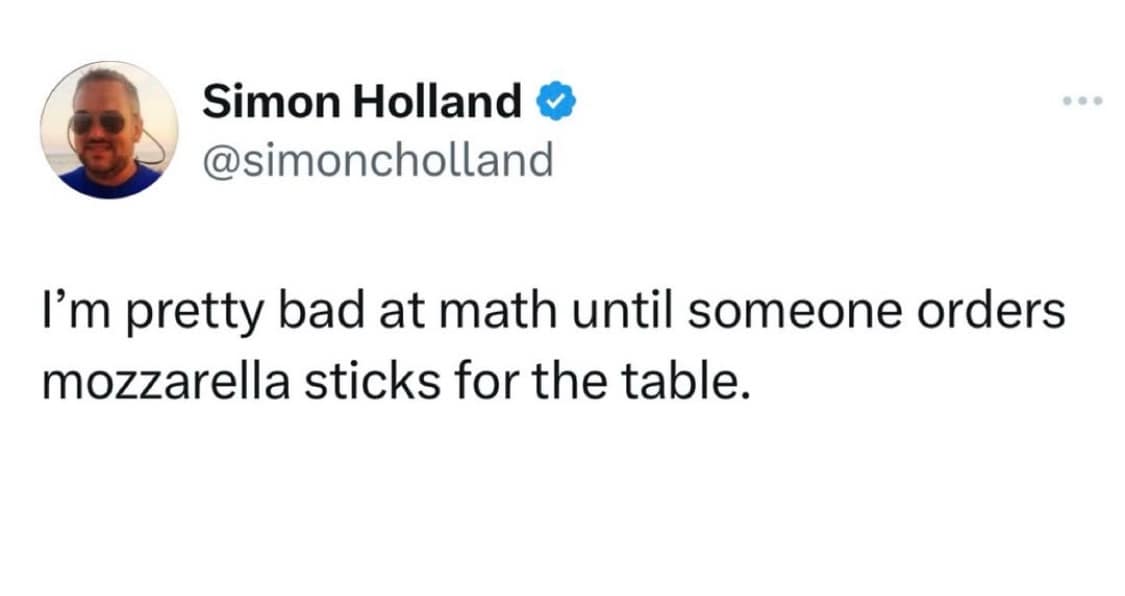Click the sunglasses on the profile avatar
This screenshot has width=1125, height=596.
click(x=98, y=122)
